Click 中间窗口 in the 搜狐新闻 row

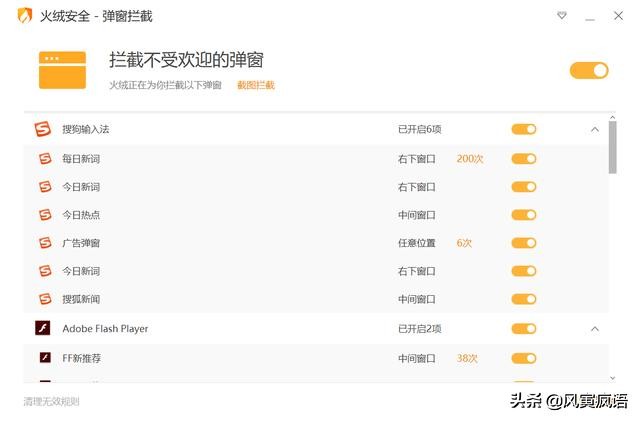tap(417, 299)
